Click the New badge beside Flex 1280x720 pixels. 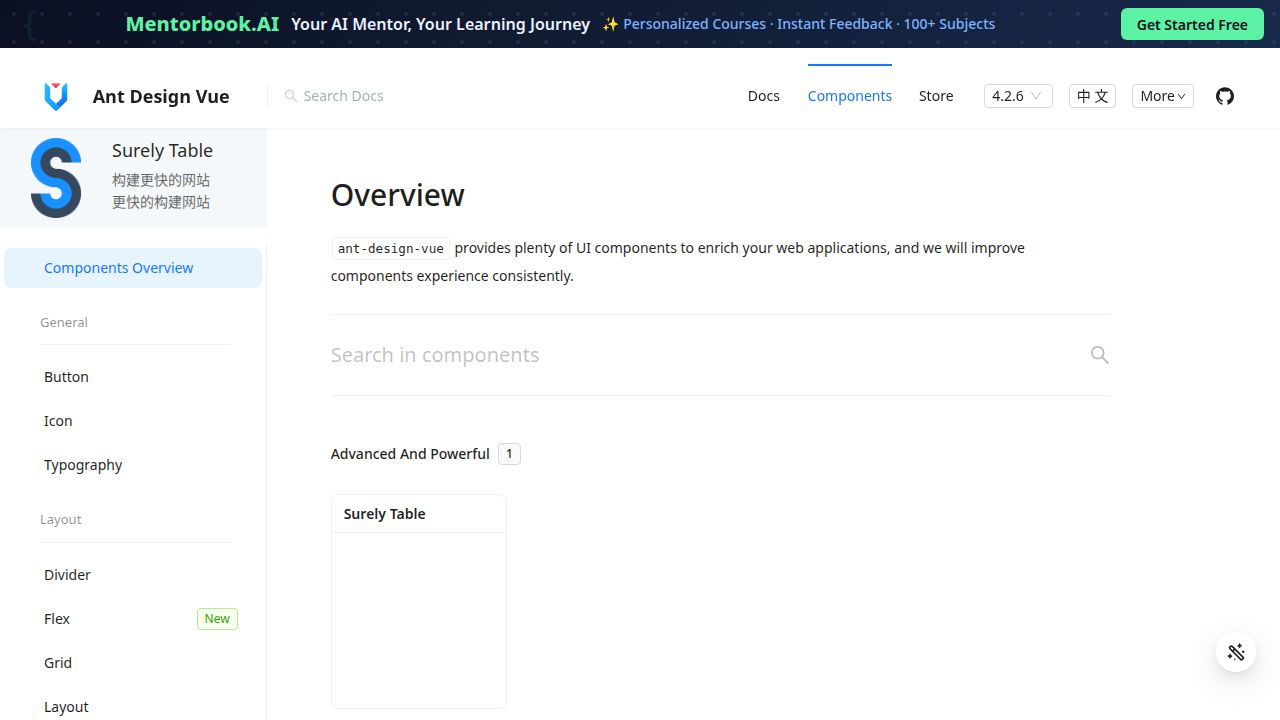coord(217,619)
